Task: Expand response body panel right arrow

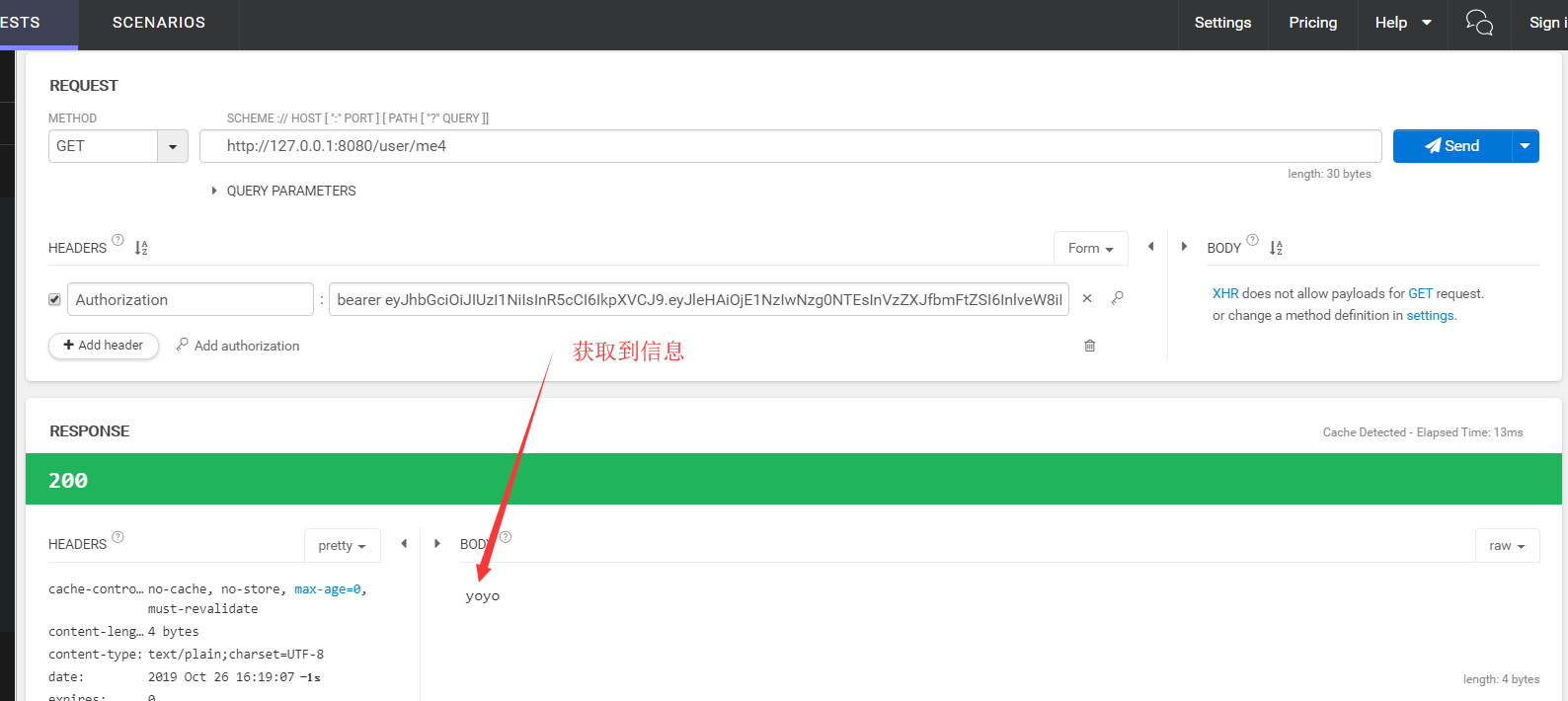Action: point(437,544)
